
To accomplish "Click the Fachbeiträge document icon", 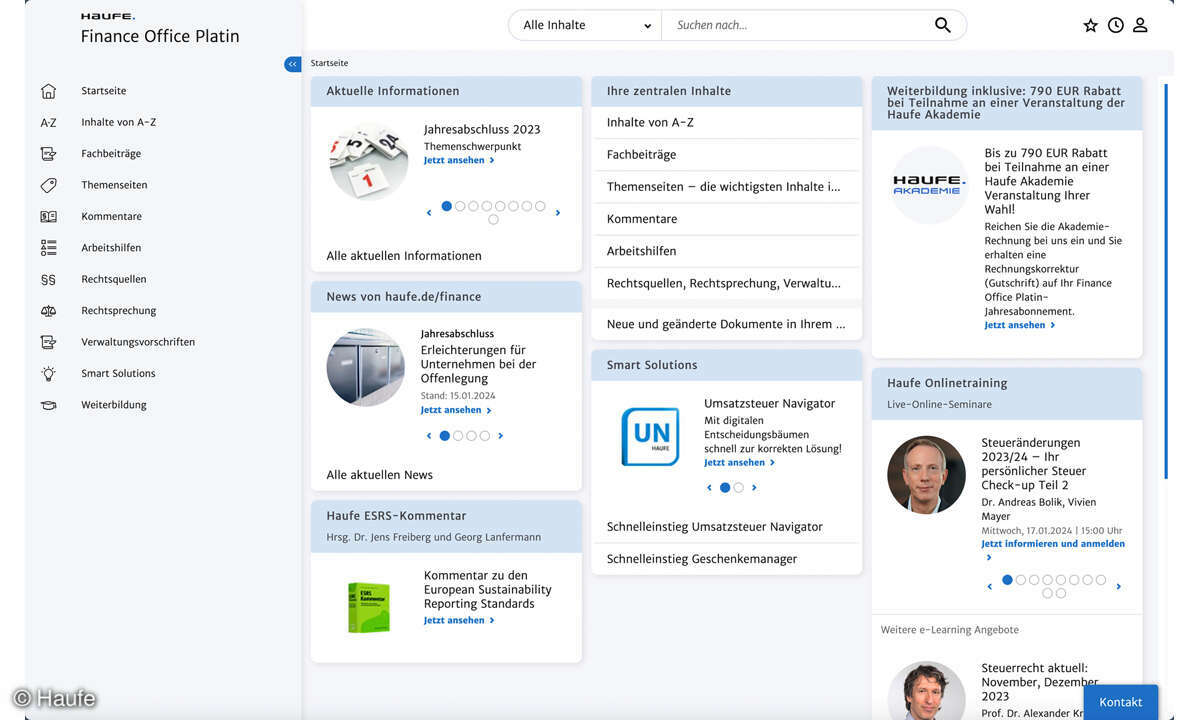I will point(48,154).
